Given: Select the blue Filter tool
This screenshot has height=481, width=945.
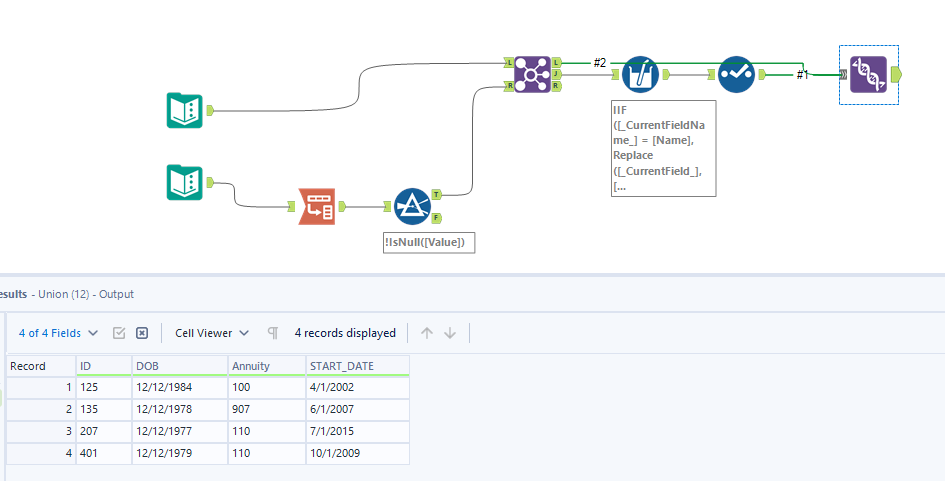Looking at the screenshot, I should pyautogui.click(x=411, y=206).
